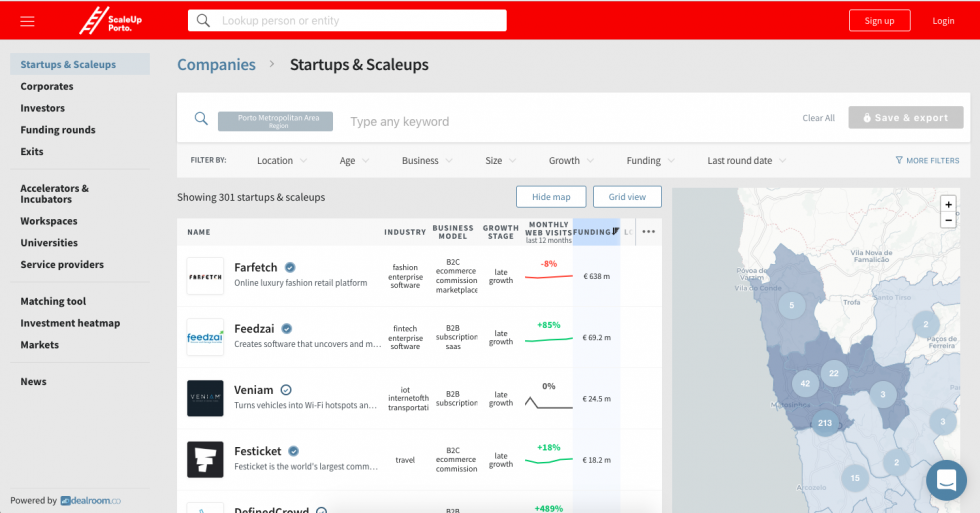Expand the Funding filter dropdown

[x=651, y=161]
